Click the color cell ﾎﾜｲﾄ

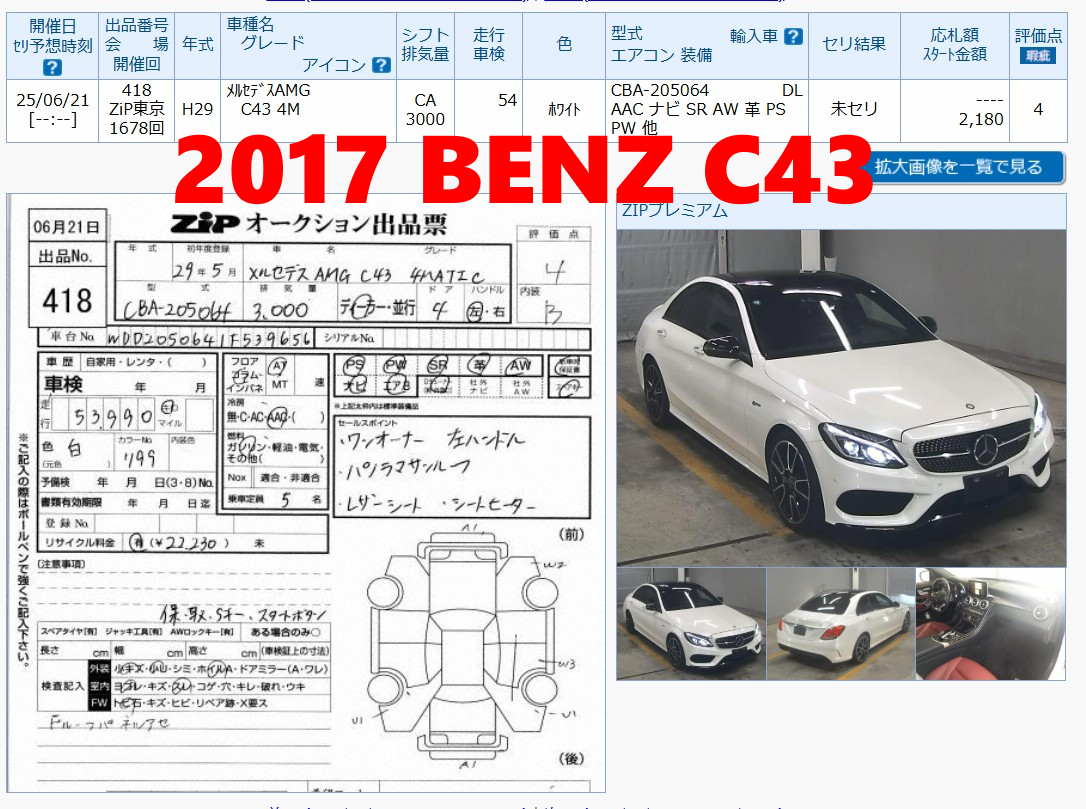564,109
